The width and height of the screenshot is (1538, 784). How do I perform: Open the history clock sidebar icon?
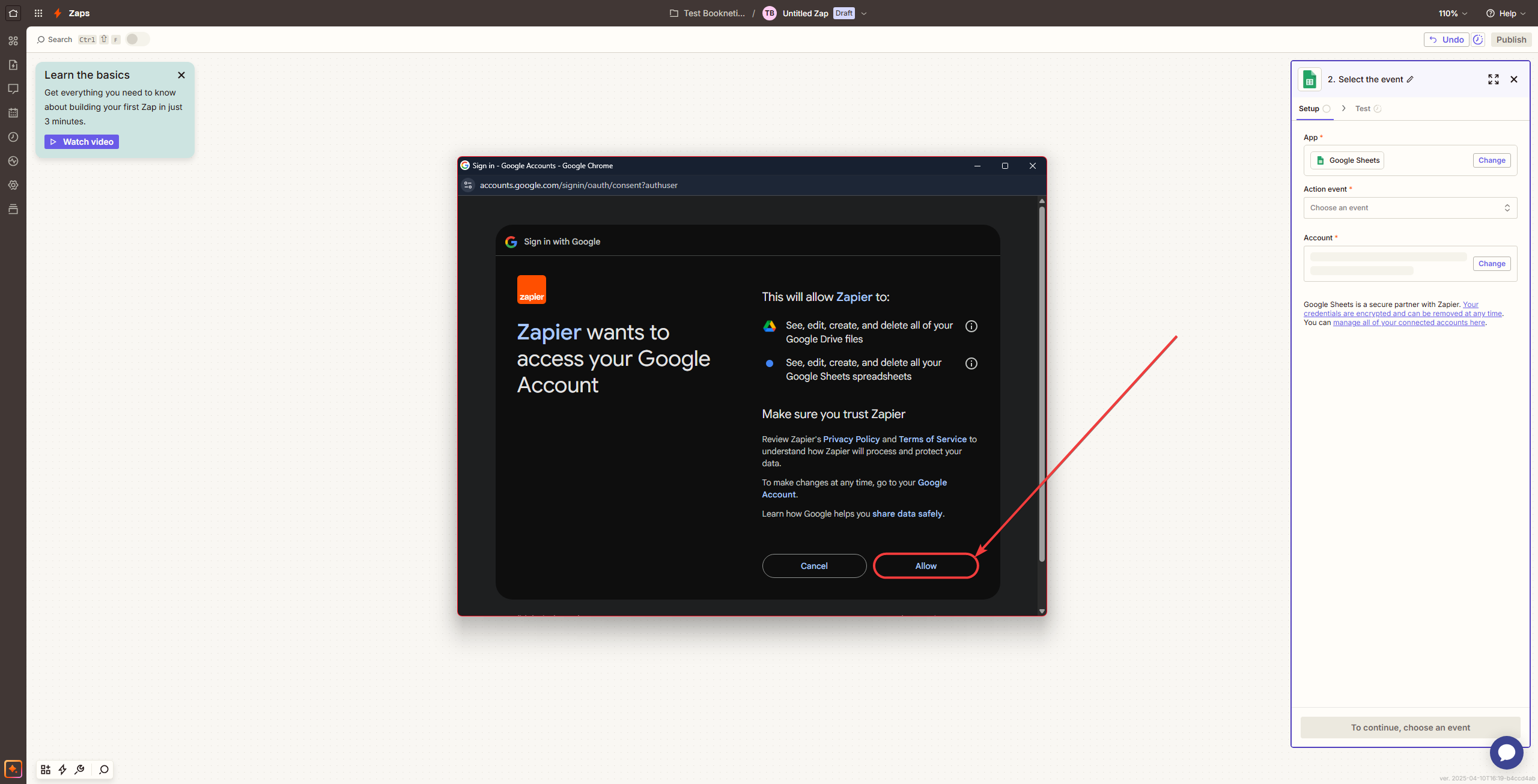pyautogui.click(x=13, y=137)
